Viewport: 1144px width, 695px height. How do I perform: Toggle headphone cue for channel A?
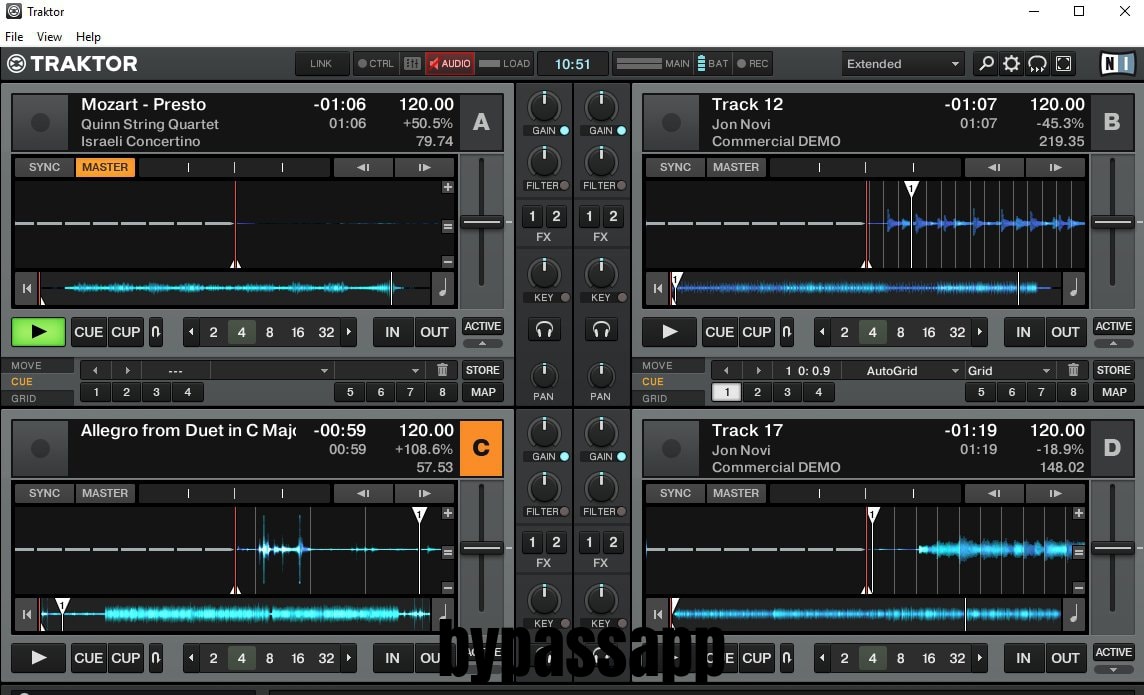point(544,330)
